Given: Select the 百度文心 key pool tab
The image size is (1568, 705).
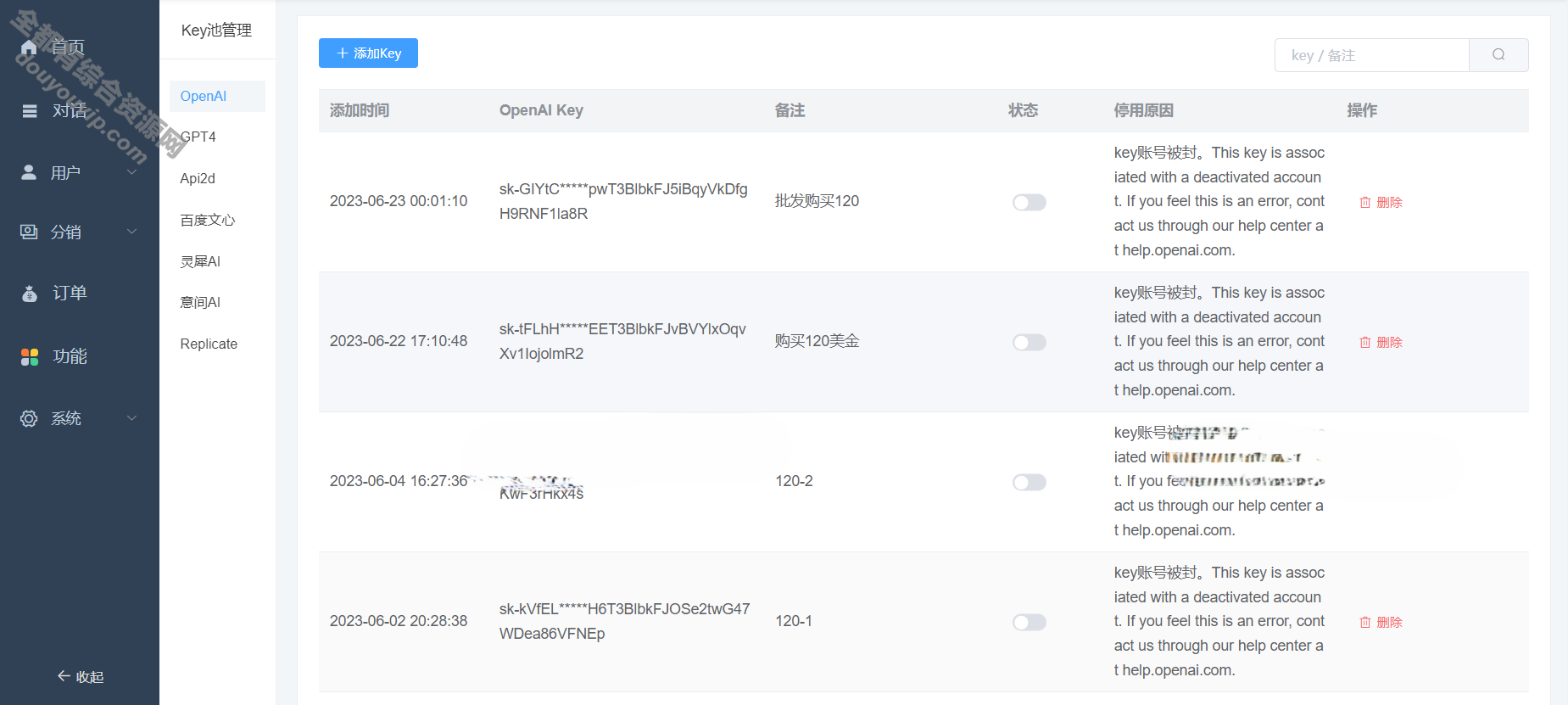Looking at the screenshot, I should (x=208, y=220).
